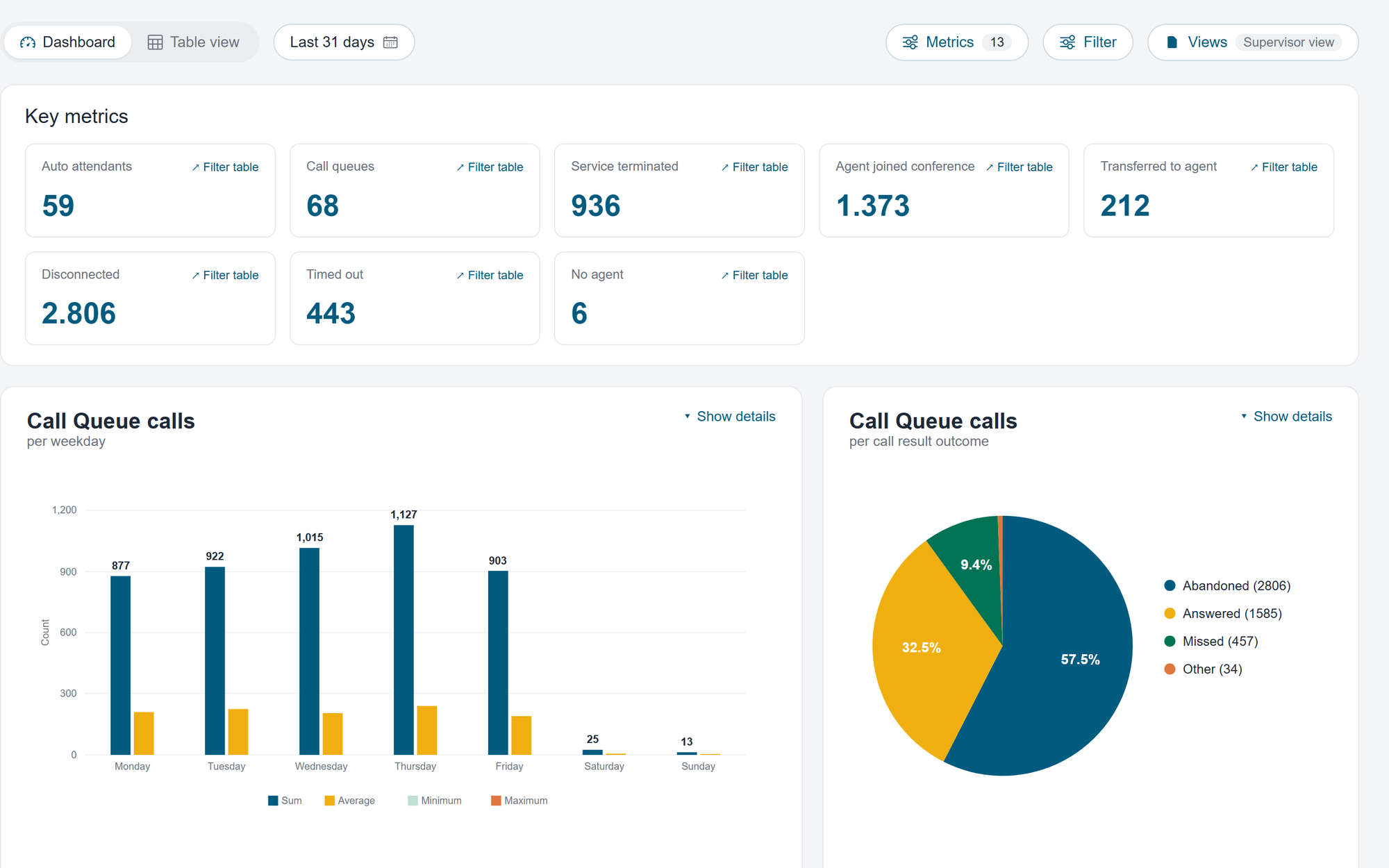1389x868 pixels.
Task: Click the Key metrics heading
Action: pyautogui.click(x=76, y=116)
